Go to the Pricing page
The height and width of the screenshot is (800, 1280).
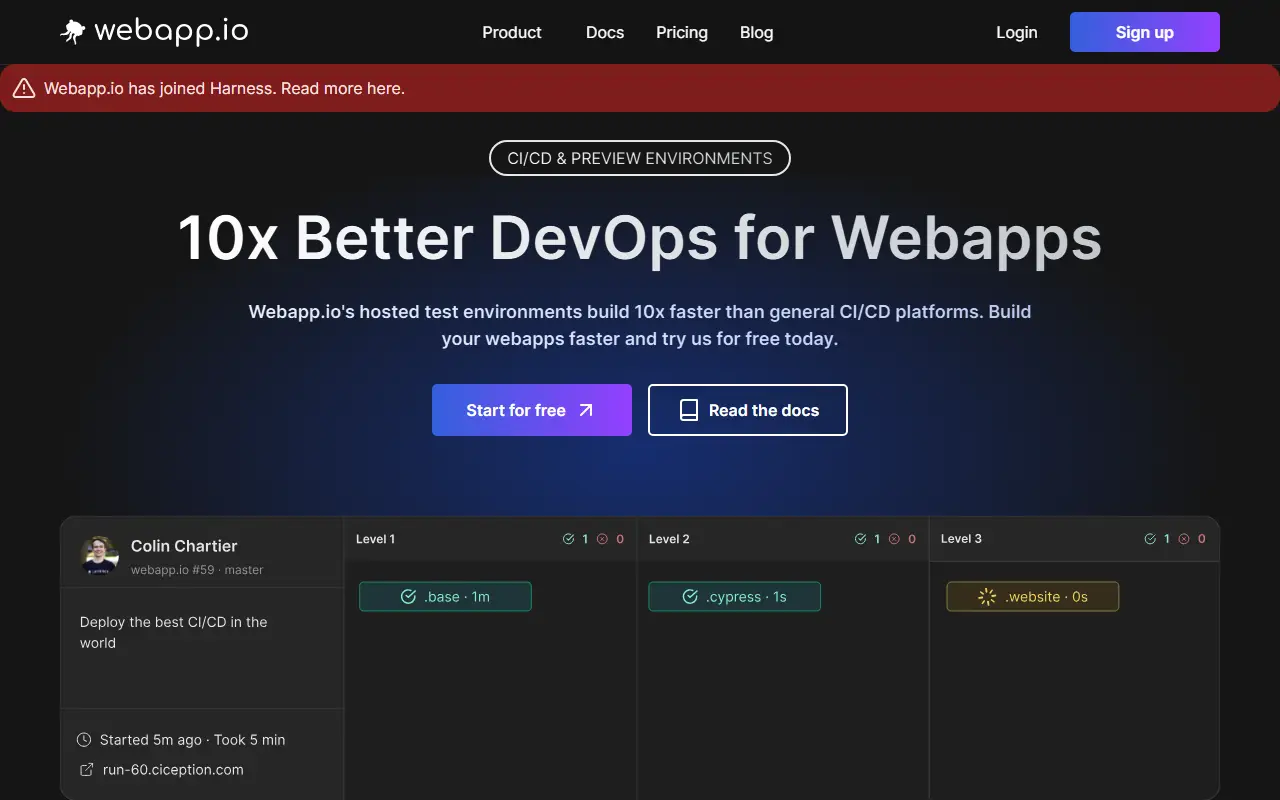[682, 32]
